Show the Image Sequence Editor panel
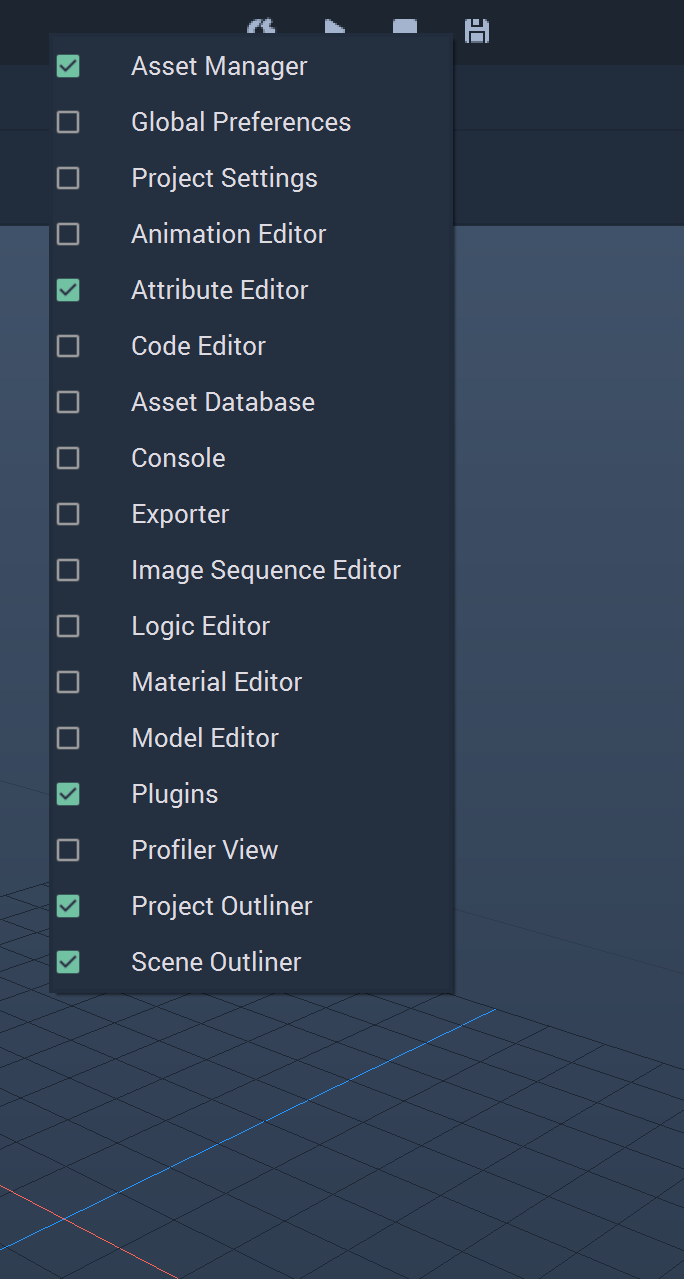The height and width of the screenshot is (1279, 684). click(x=251, y=570)
